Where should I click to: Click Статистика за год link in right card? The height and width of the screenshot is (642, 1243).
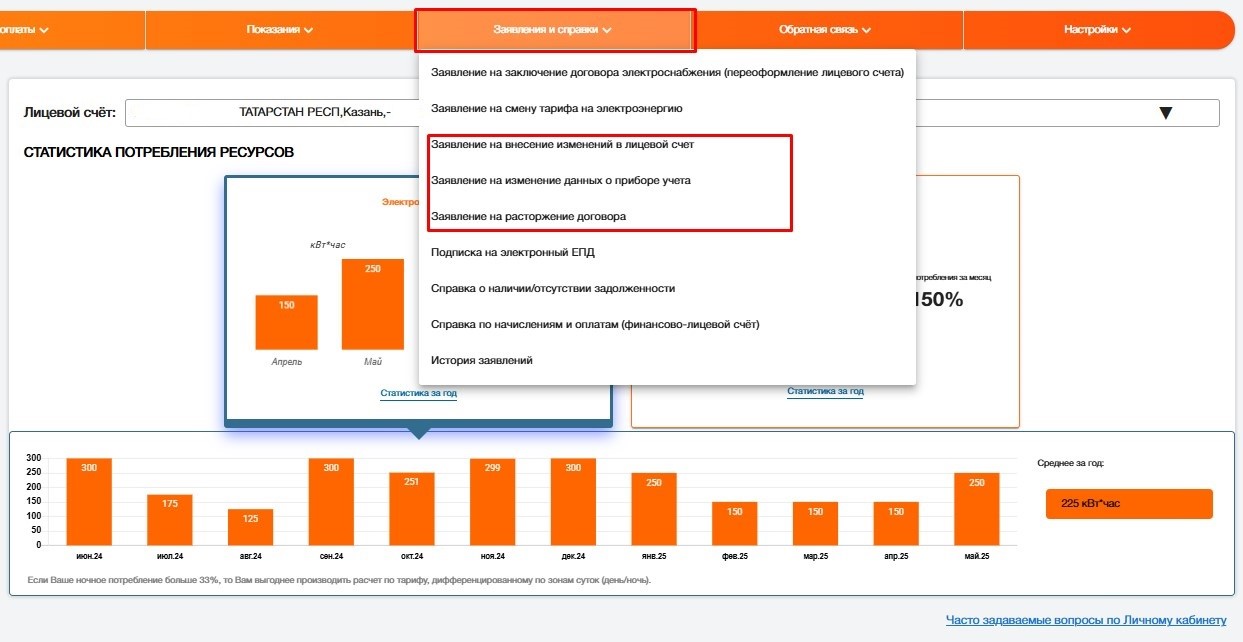tap(825, 391)
